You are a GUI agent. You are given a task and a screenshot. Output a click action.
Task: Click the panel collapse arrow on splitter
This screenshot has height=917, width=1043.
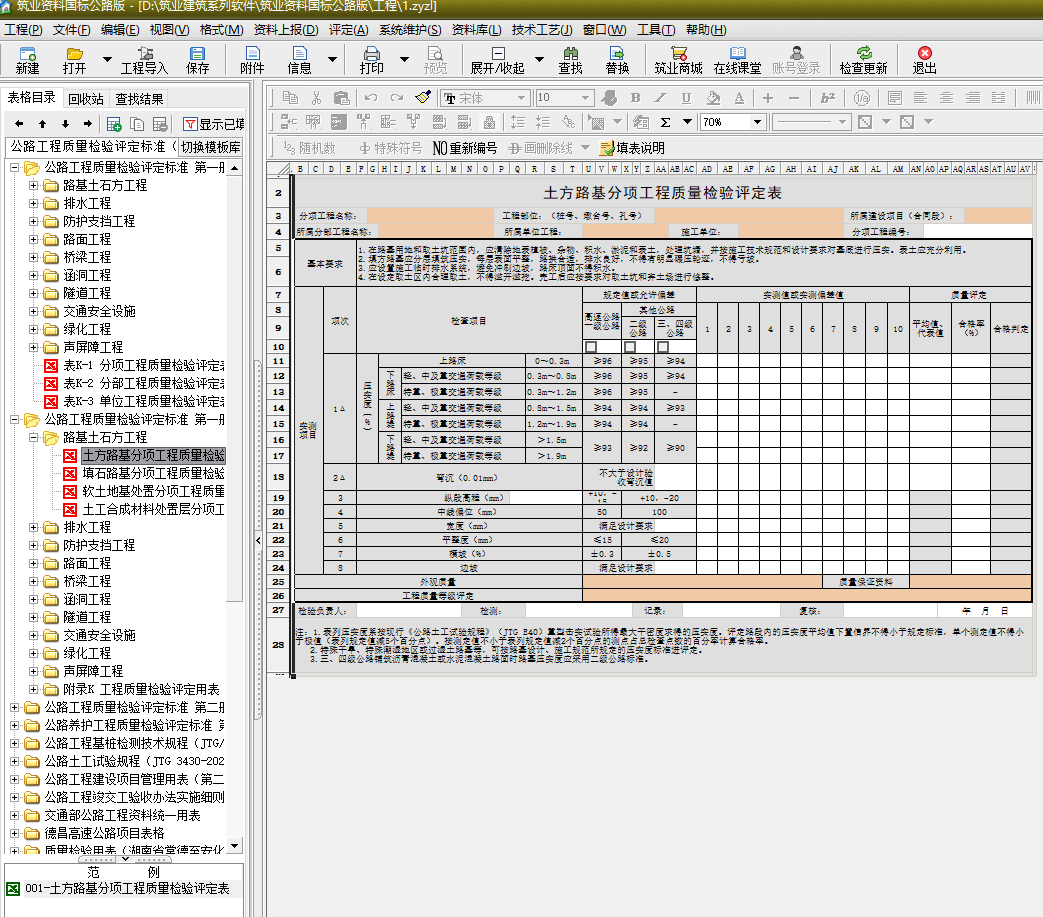(x=258, y=541)
